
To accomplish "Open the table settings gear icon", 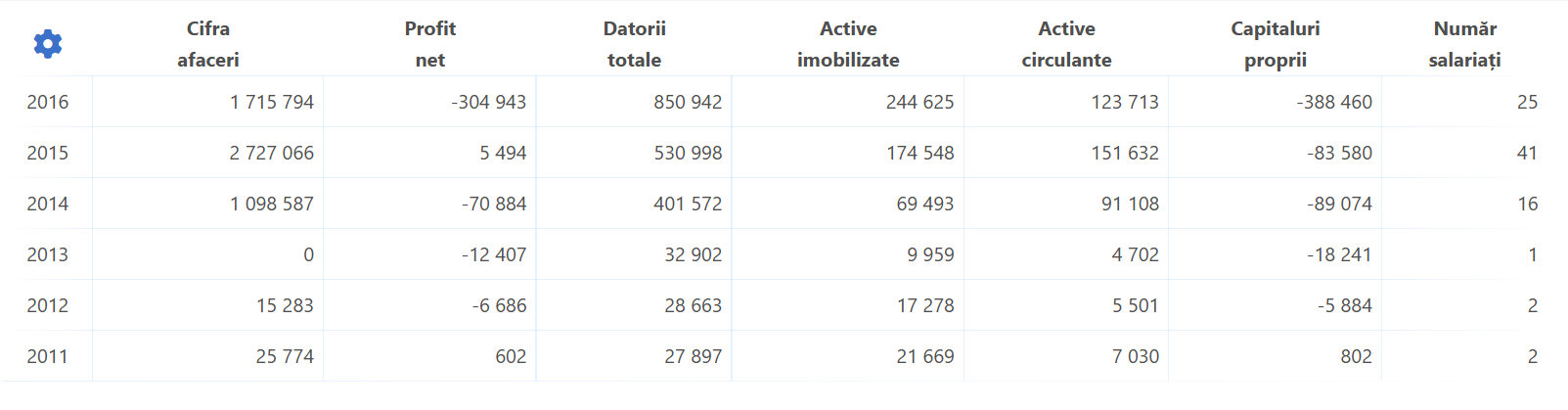I will pos(48,43).
